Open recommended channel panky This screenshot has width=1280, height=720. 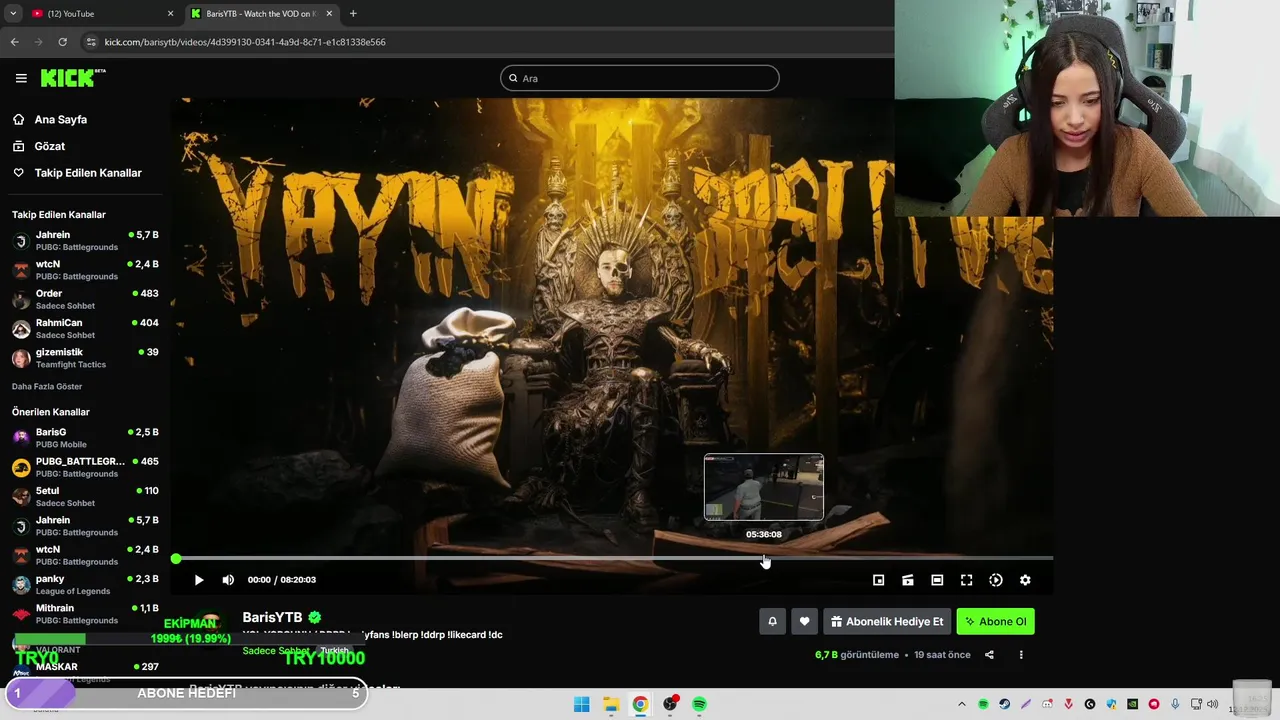(x=85, y=584)
